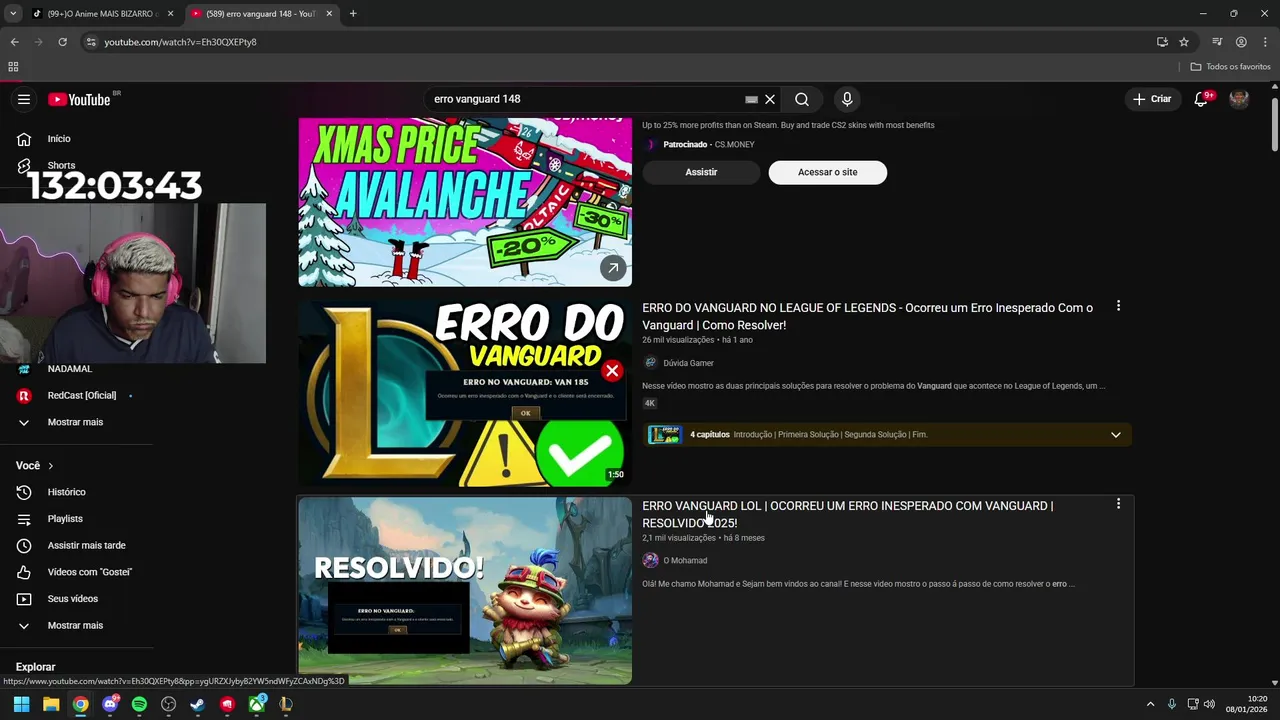Open Seus vídeos in the sidebar
Viewport: 1280px width, 720px height.
tap(72, 599)
